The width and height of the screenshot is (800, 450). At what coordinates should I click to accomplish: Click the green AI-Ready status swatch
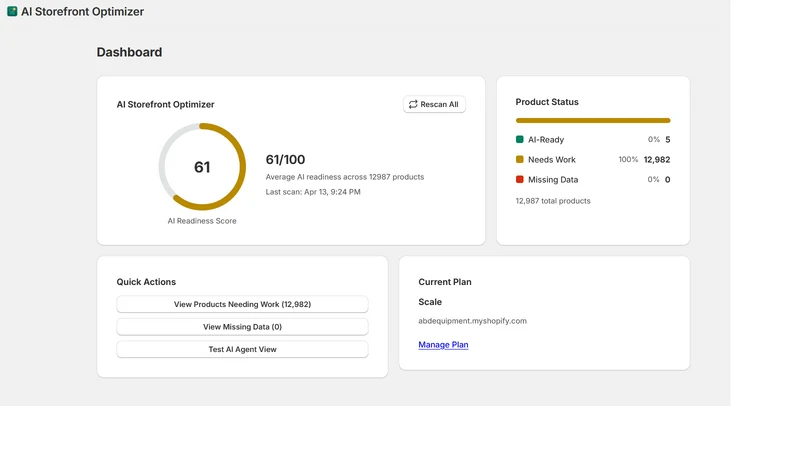tap(519, 139)
